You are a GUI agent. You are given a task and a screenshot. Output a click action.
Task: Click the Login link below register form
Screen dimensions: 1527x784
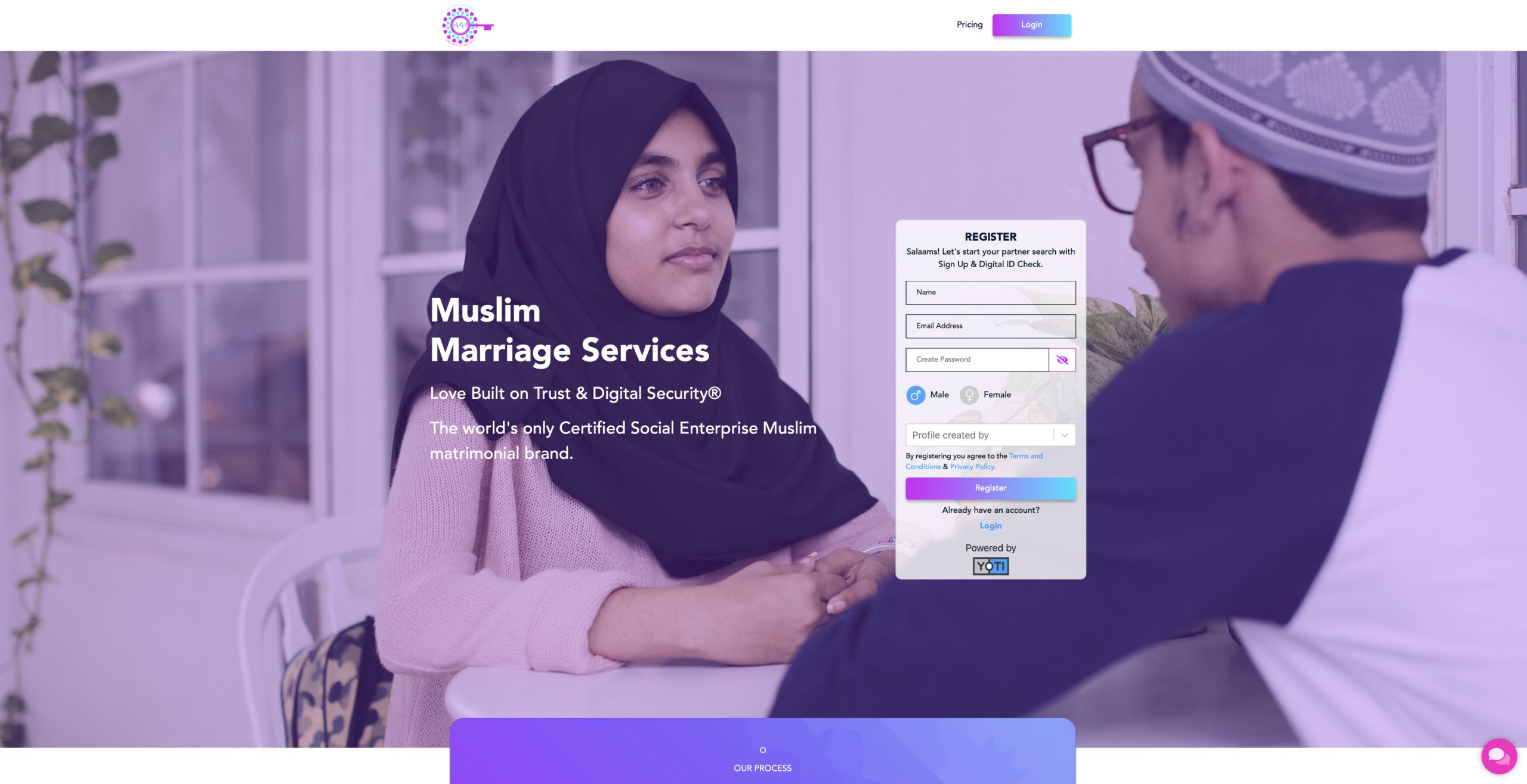coord(990,525)
